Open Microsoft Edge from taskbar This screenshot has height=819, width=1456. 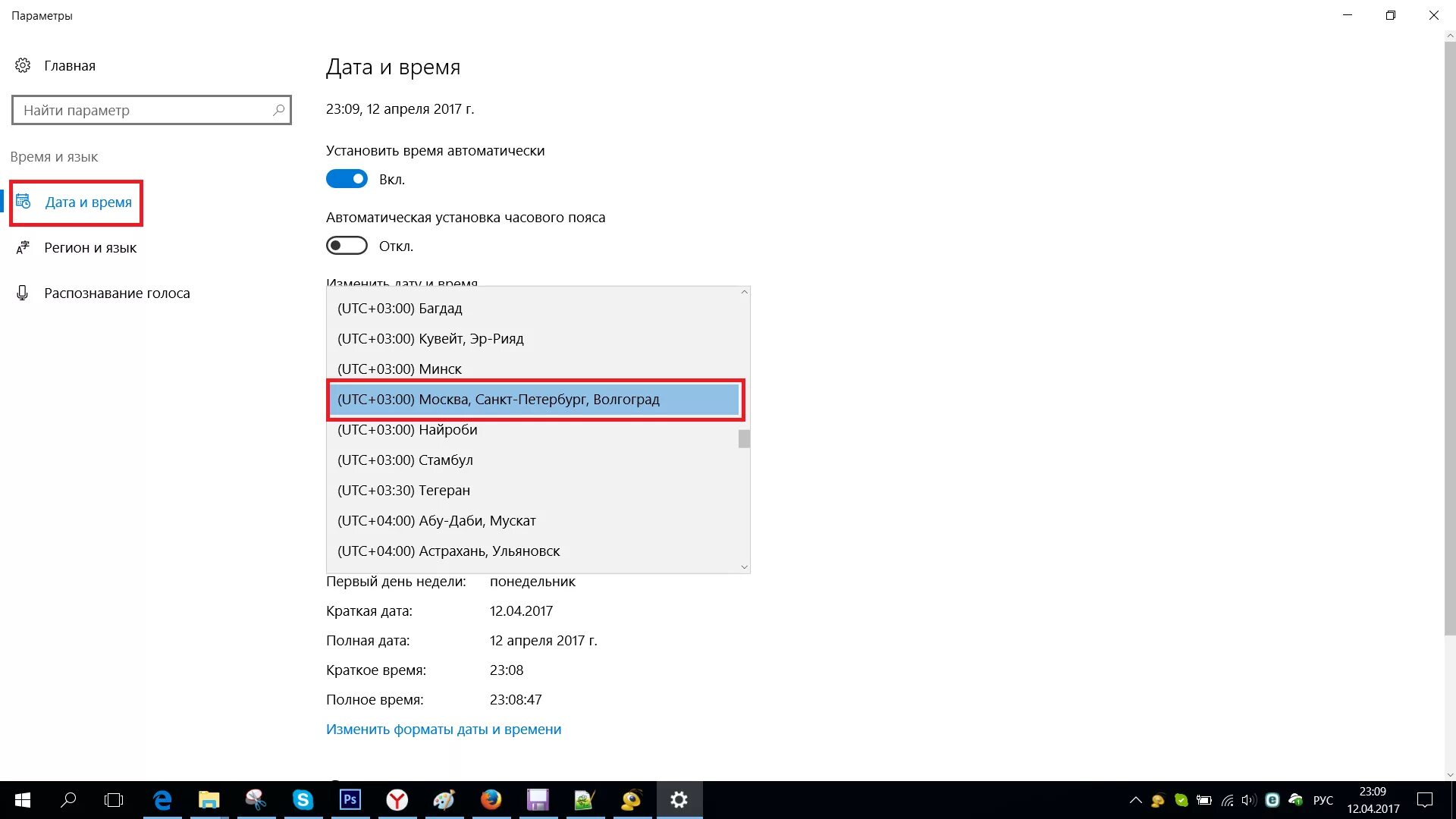click(x=162, y=799)
